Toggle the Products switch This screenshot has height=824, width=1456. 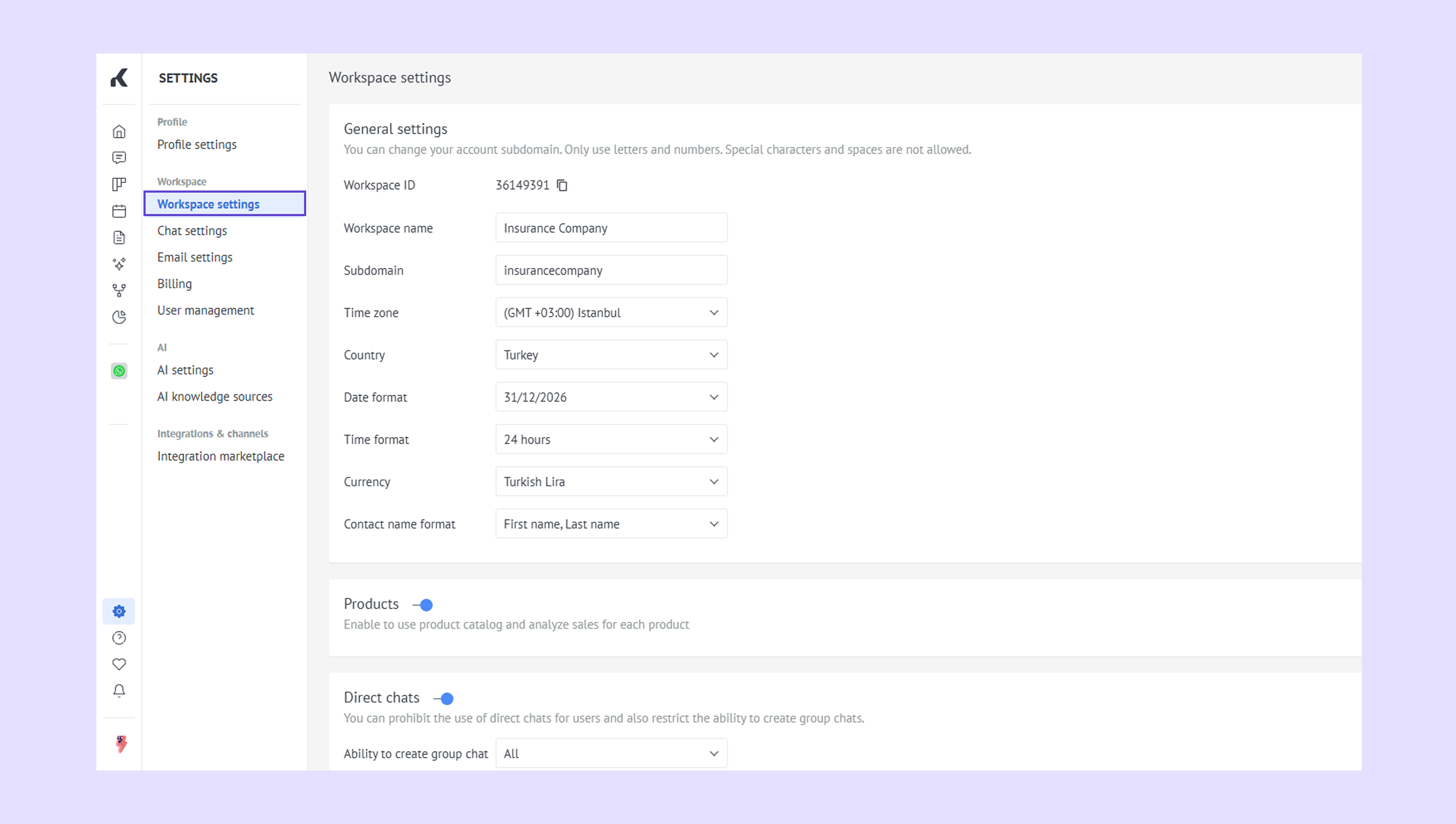(x=423, y=605)
